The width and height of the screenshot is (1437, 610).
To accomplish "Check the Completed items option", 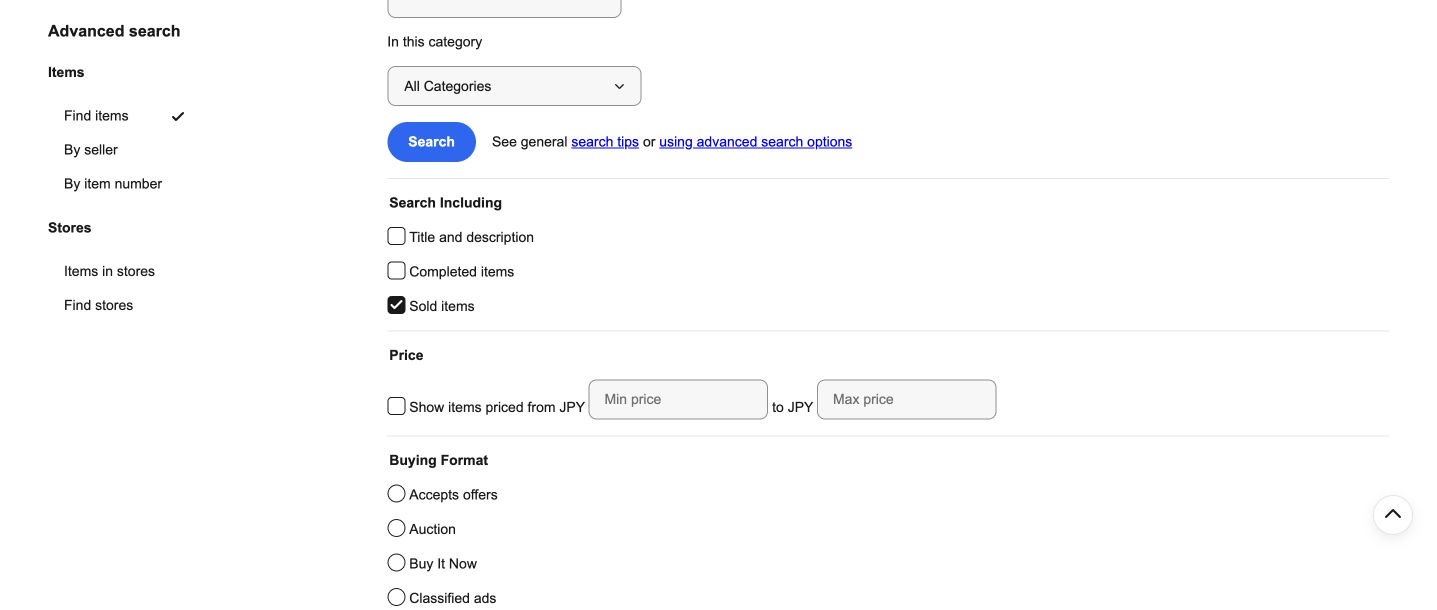I will coord(396,271).
